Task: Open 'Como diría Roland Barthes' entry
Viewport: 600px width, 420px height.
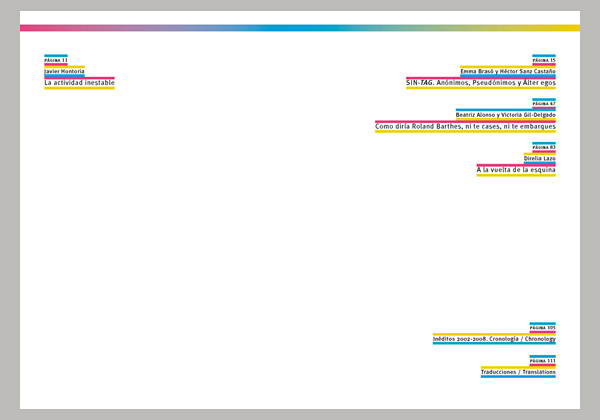Action: point(465,127)
